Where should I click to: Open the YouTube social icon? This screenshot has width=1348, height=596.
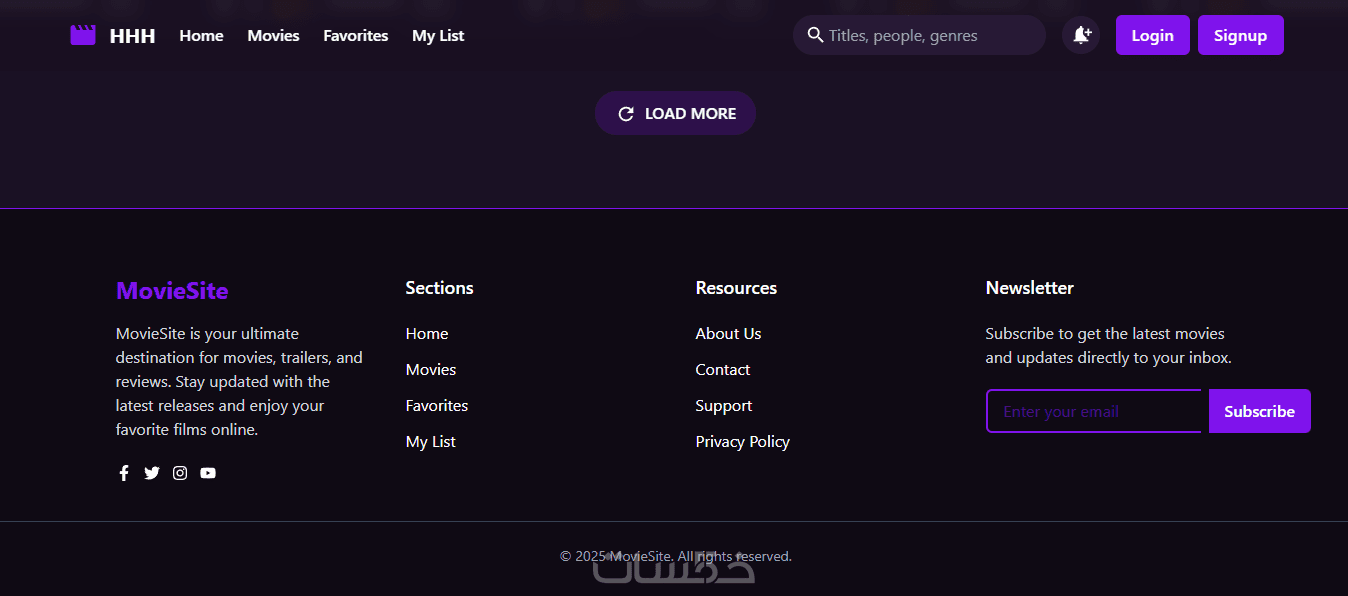208,473
